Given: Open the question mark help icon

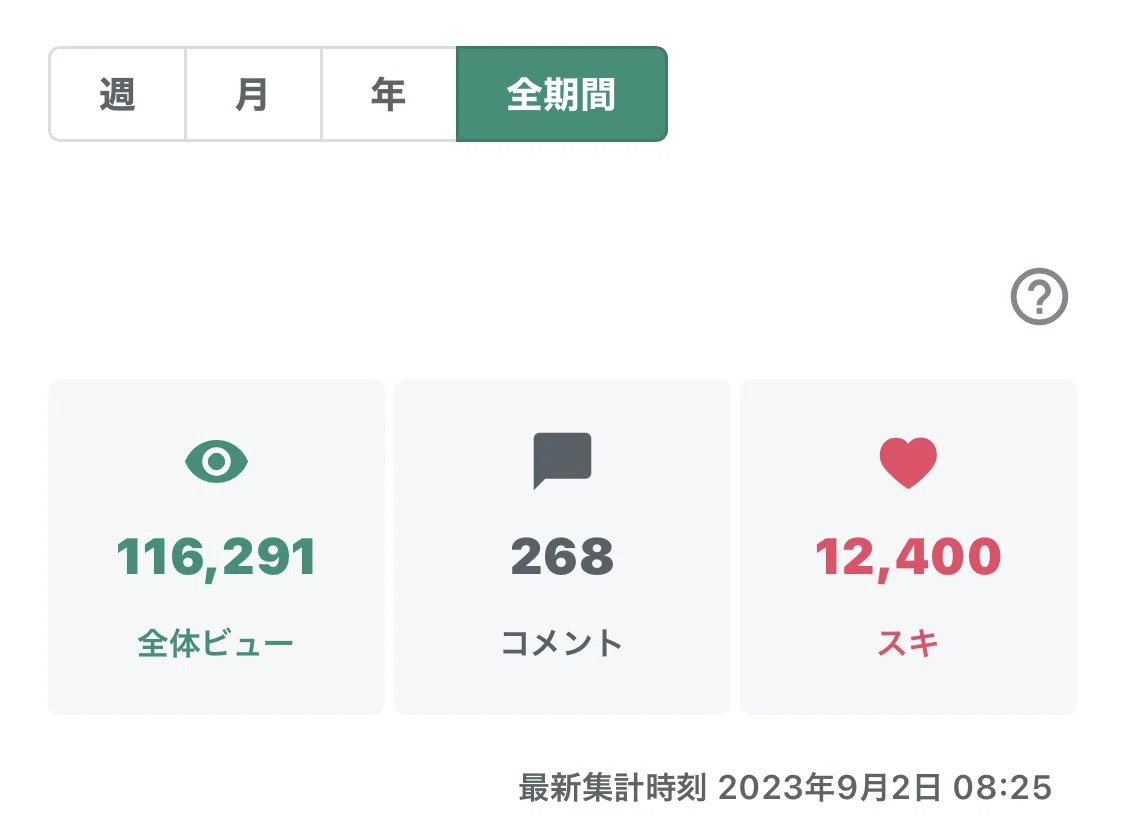Looking at the screenshot, I should click(x=1039, y=296).
